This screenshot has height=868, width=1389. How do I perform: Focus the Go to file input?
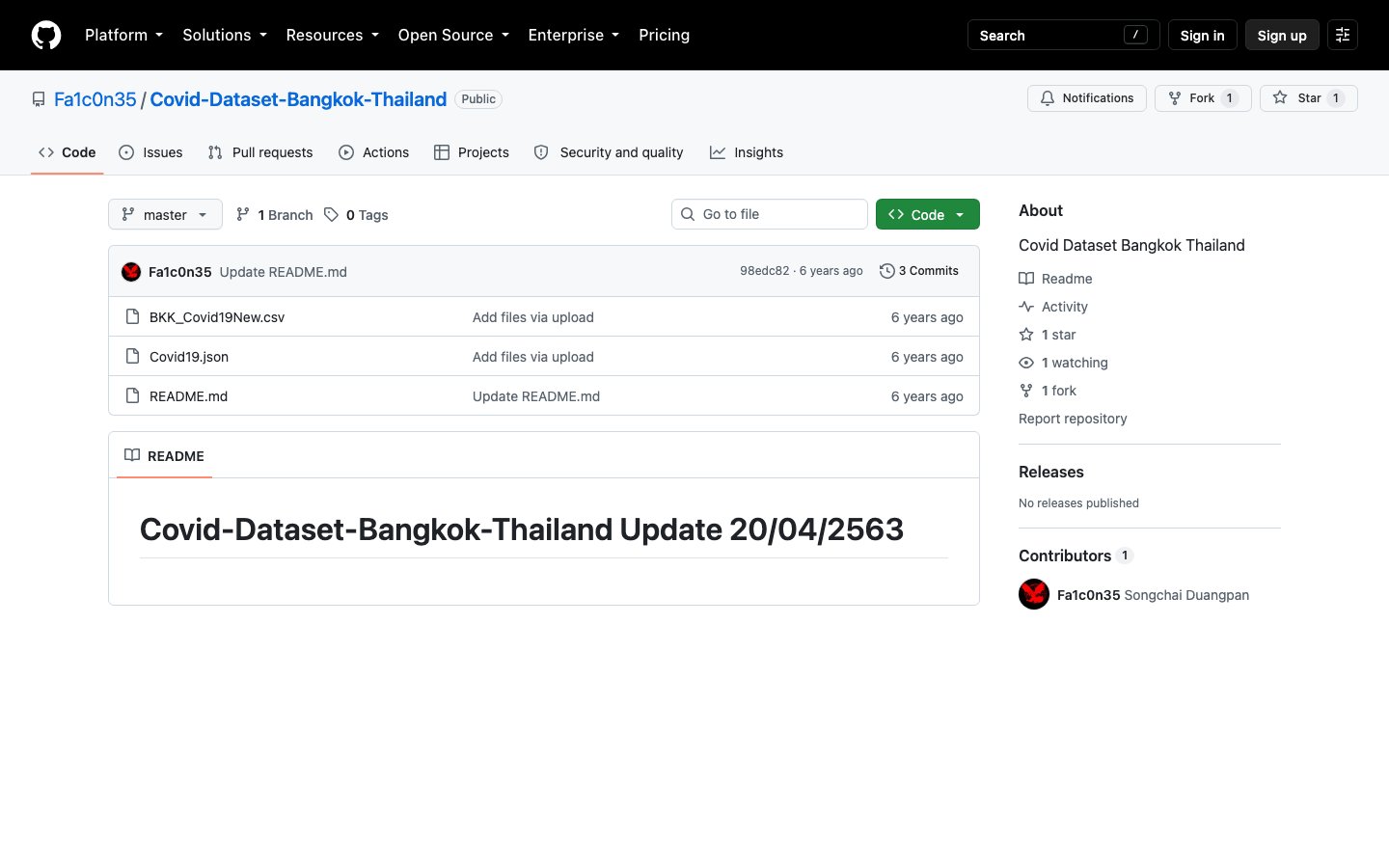pyautogui.click(x=770, y=214)
